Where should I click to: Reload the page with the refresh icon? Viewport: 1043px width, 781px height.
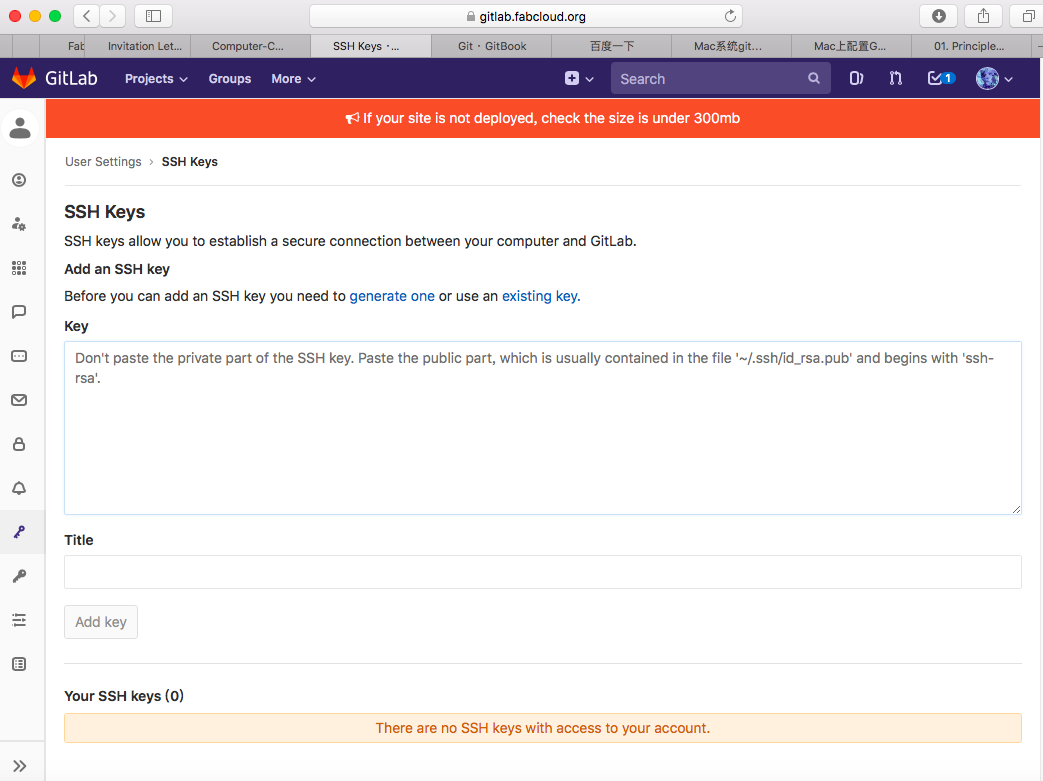click(730, 16)
